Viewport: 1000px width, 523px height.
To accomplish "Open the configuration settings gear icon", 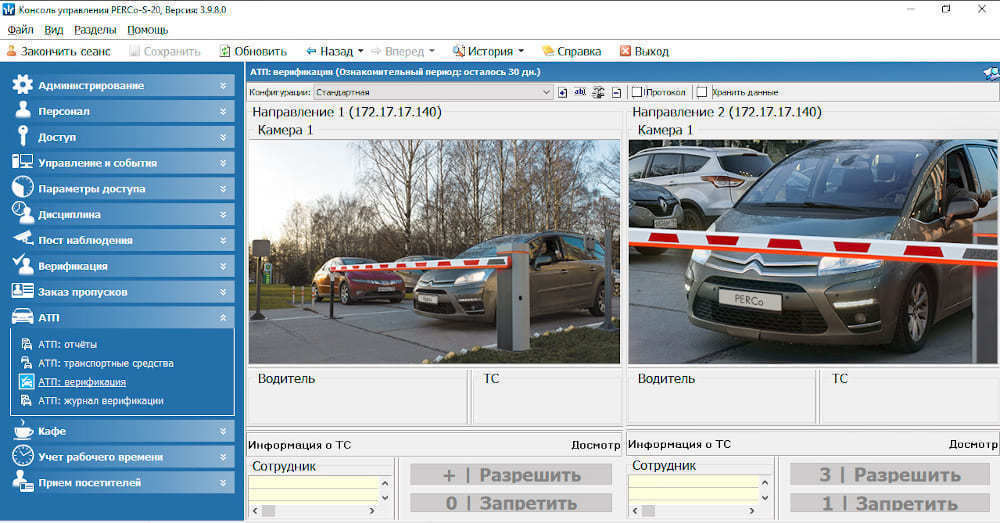I will 598,92.
